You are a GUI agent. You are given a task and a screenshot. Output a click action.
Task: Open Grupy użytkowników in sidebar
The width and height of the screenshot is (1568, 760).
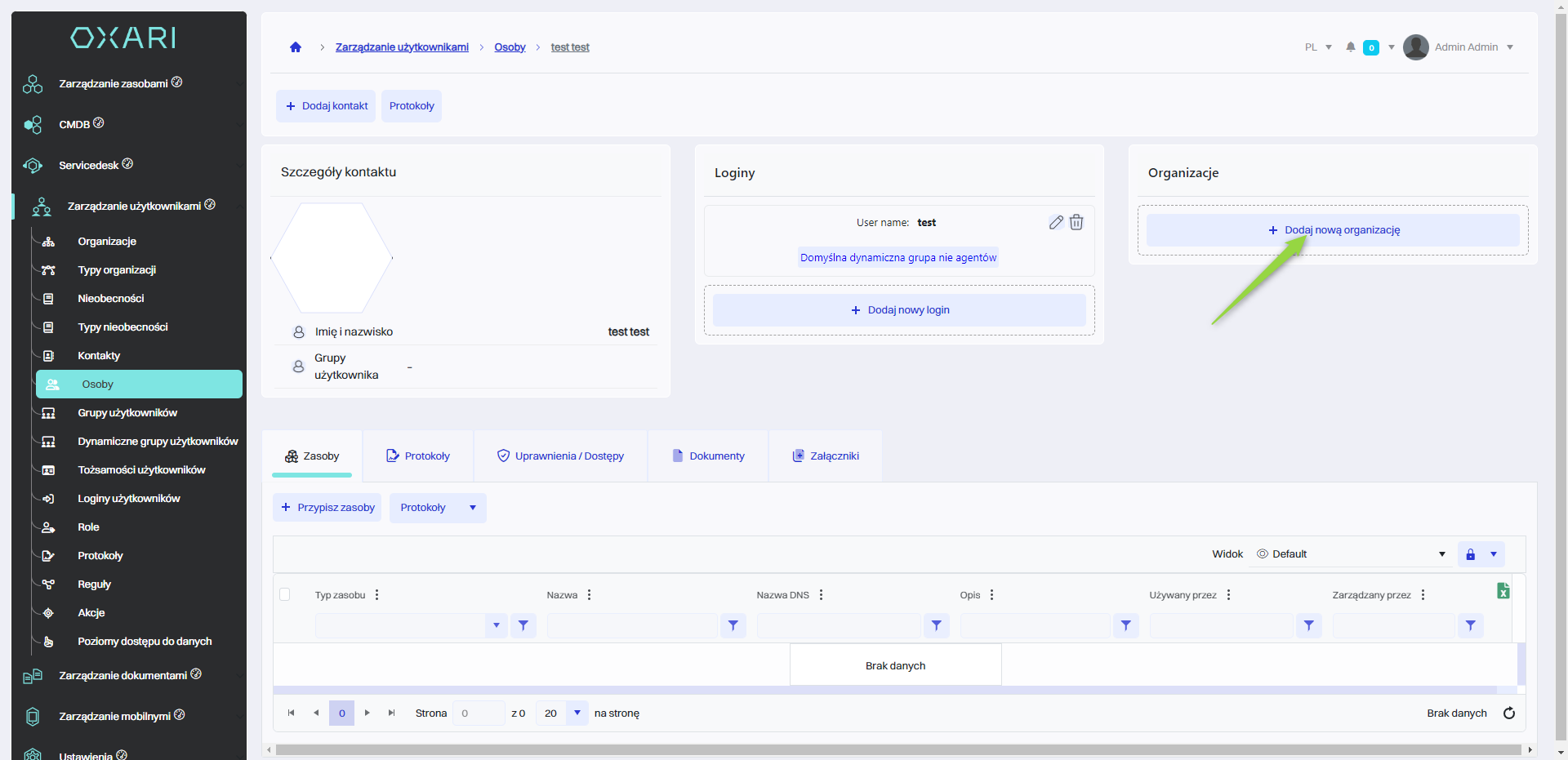click(127, 413)
